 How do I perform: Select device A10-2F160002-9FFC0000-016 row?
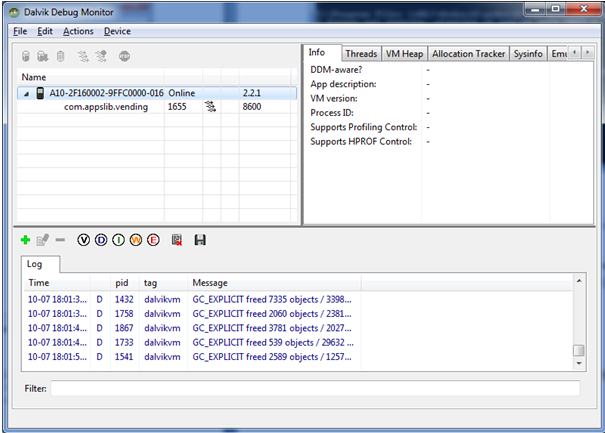click(157, 93)
